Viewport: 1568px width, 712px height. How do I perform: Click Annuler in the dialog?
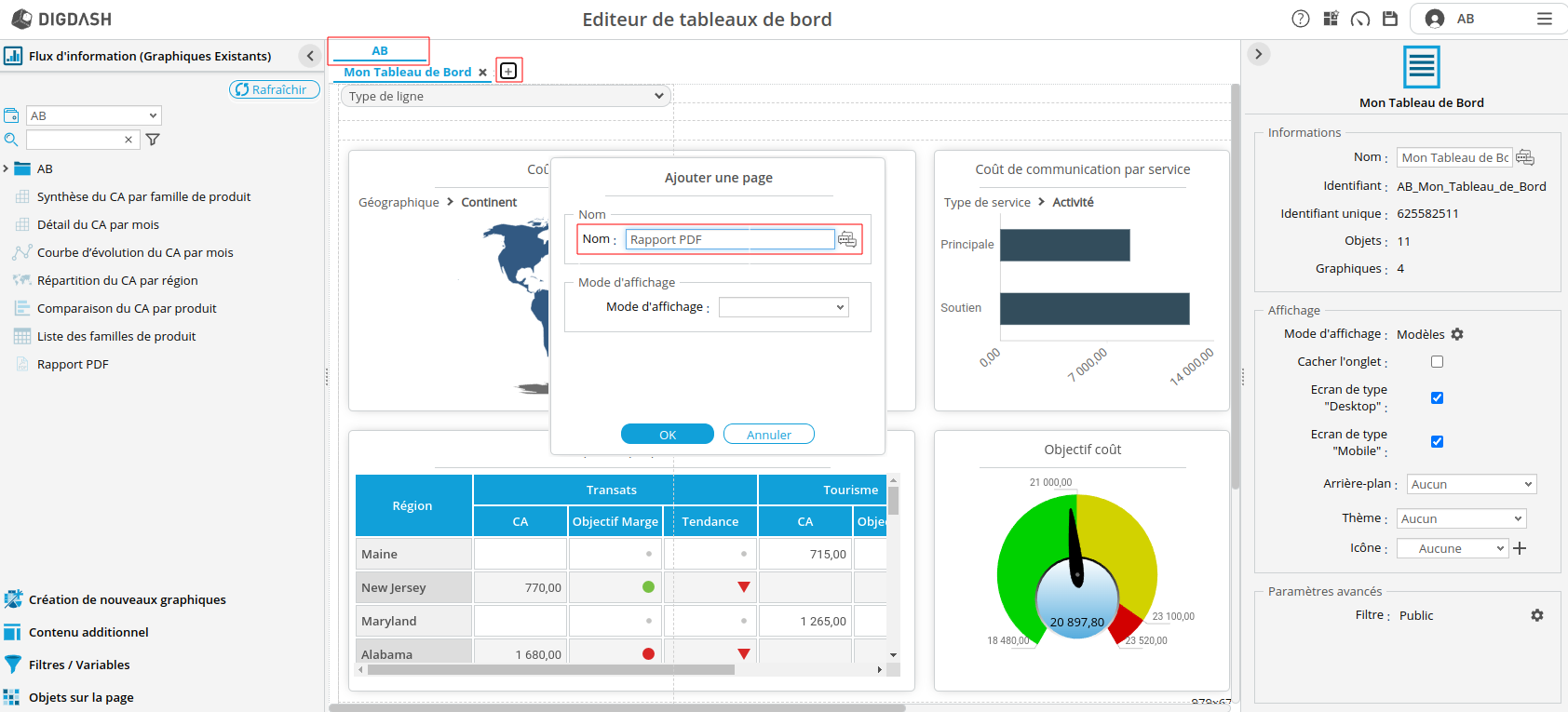(x=768, y=435)
